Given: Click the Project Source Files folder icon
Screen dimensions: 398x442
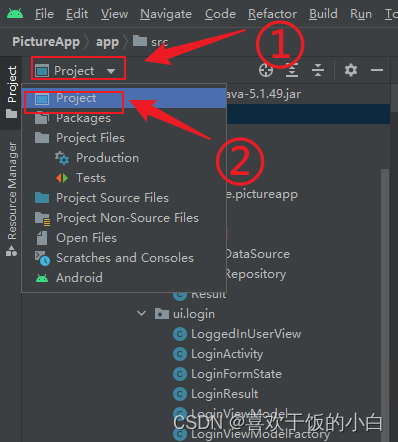Looking at the screenshot, I should tap(42, 198).
